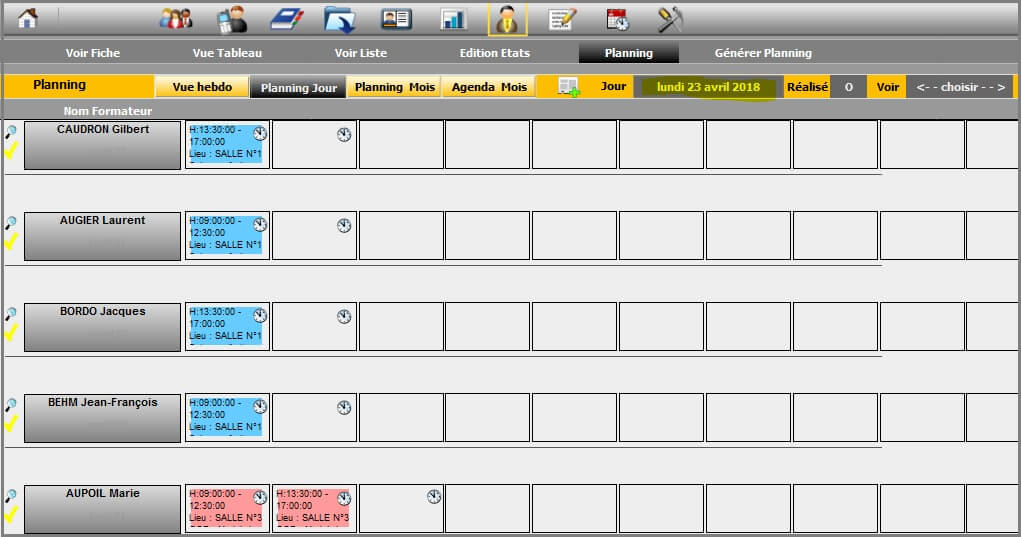
Task: Toggle yellow checkmark for AUGIER Laurent
Action: tap(10, 241)
